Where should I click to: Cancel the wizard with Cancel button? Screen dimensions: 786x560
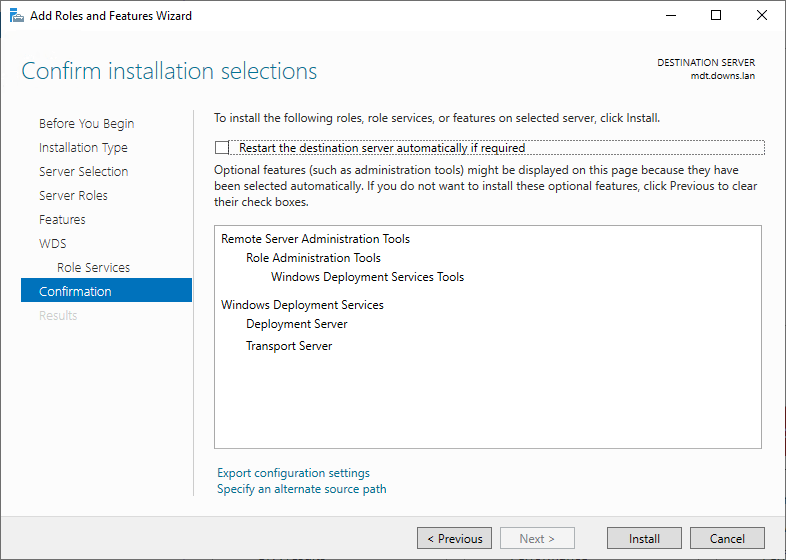[x=727, y=539]
